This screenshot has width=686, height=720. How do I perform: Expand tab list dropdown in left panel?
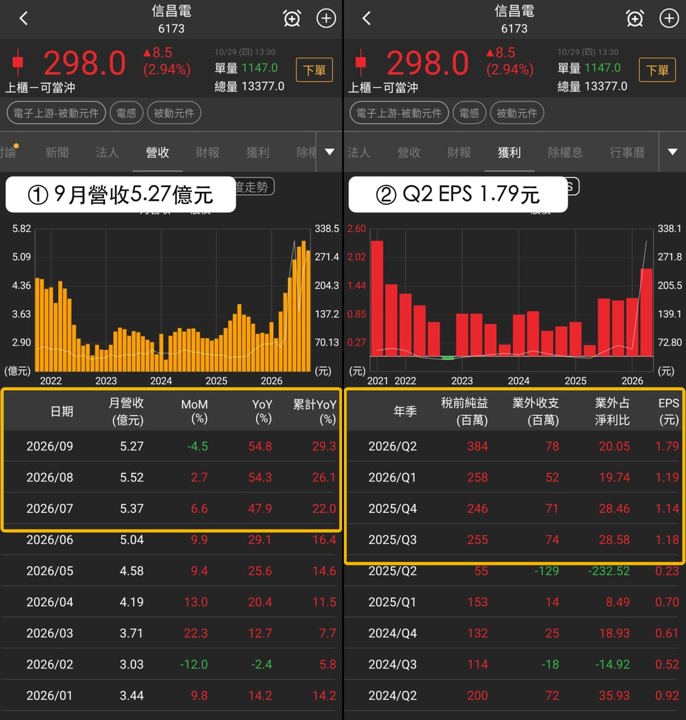pos(330,152)
